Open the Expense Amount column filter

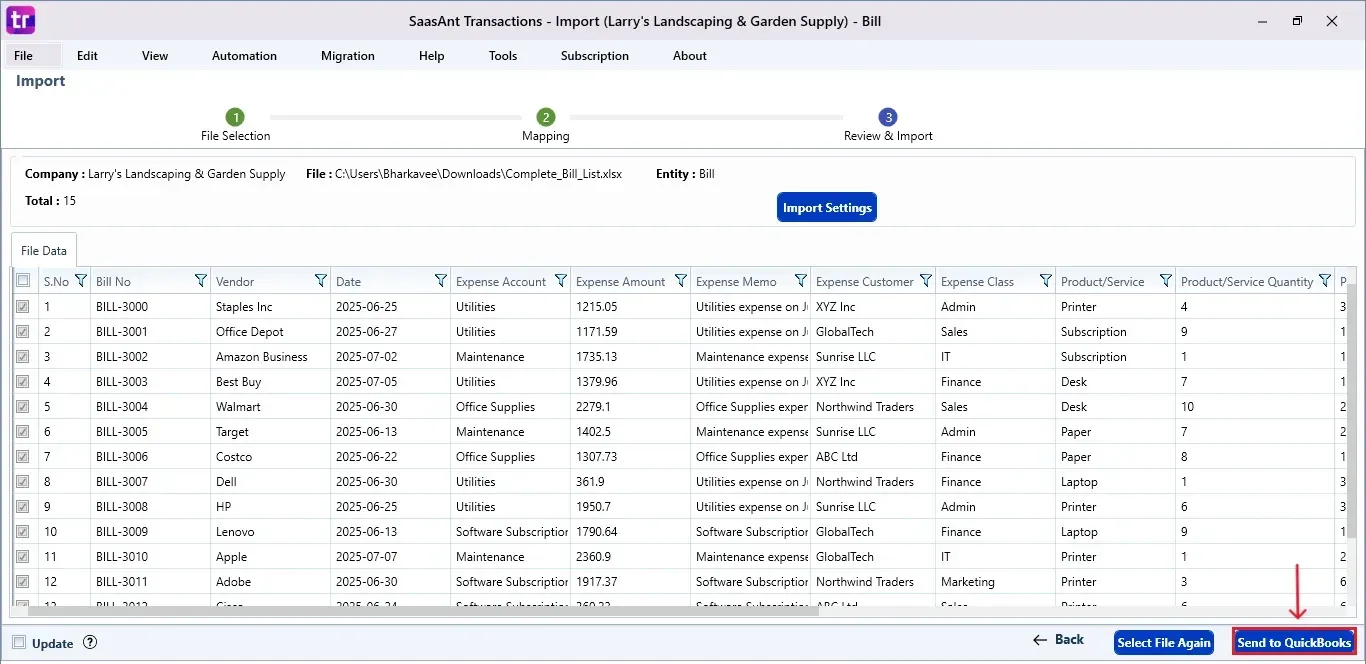click(x=681, y=281)
